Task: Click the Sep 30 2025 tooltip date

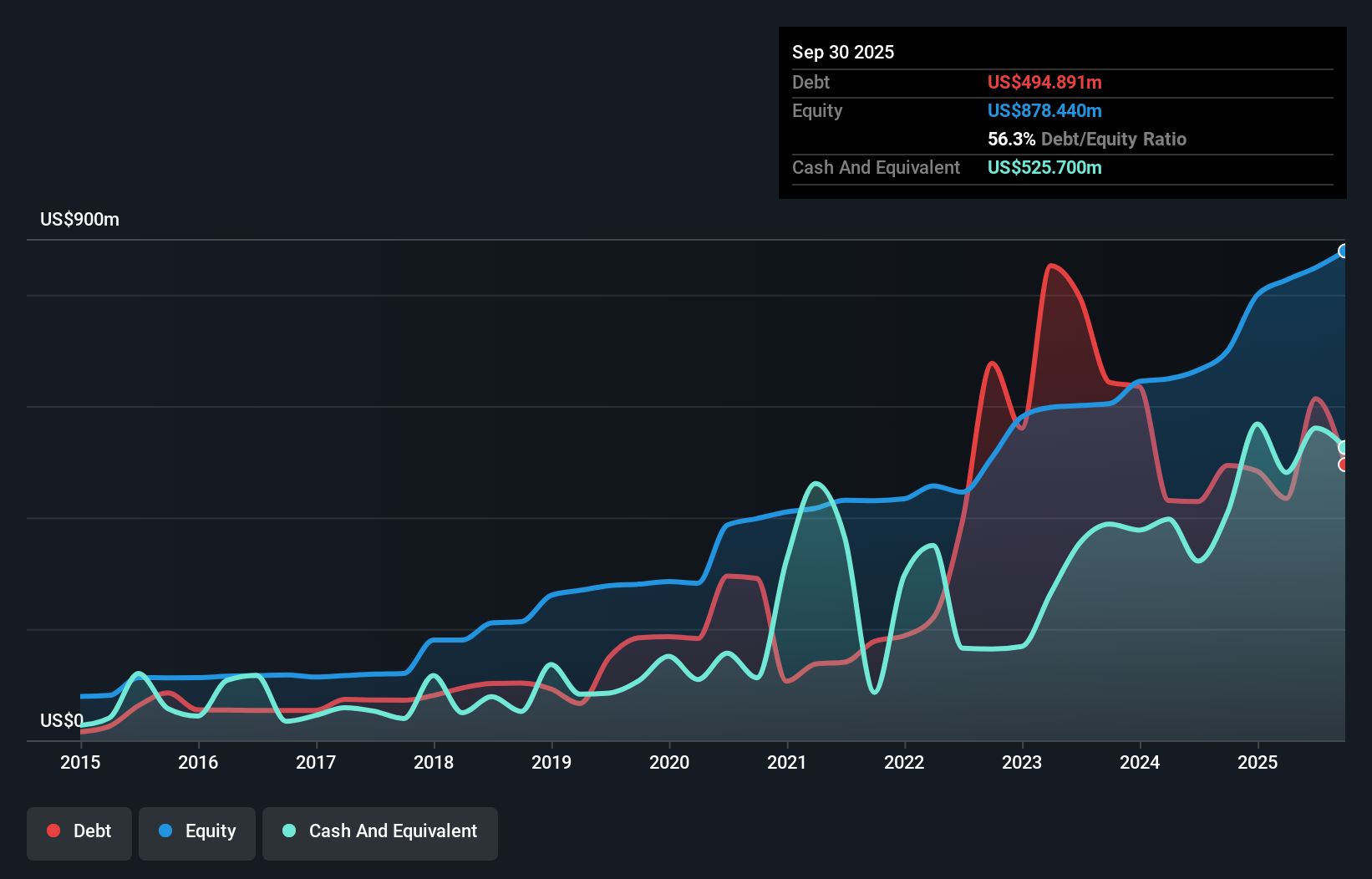Action: click(843, 52)
